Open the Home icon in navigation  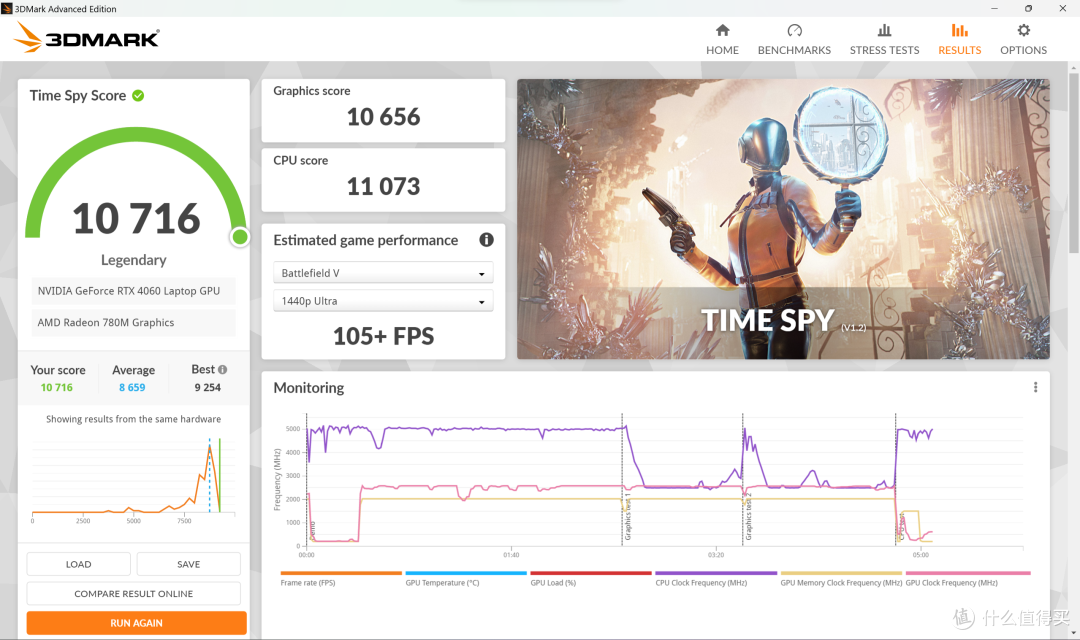[722, 31]
